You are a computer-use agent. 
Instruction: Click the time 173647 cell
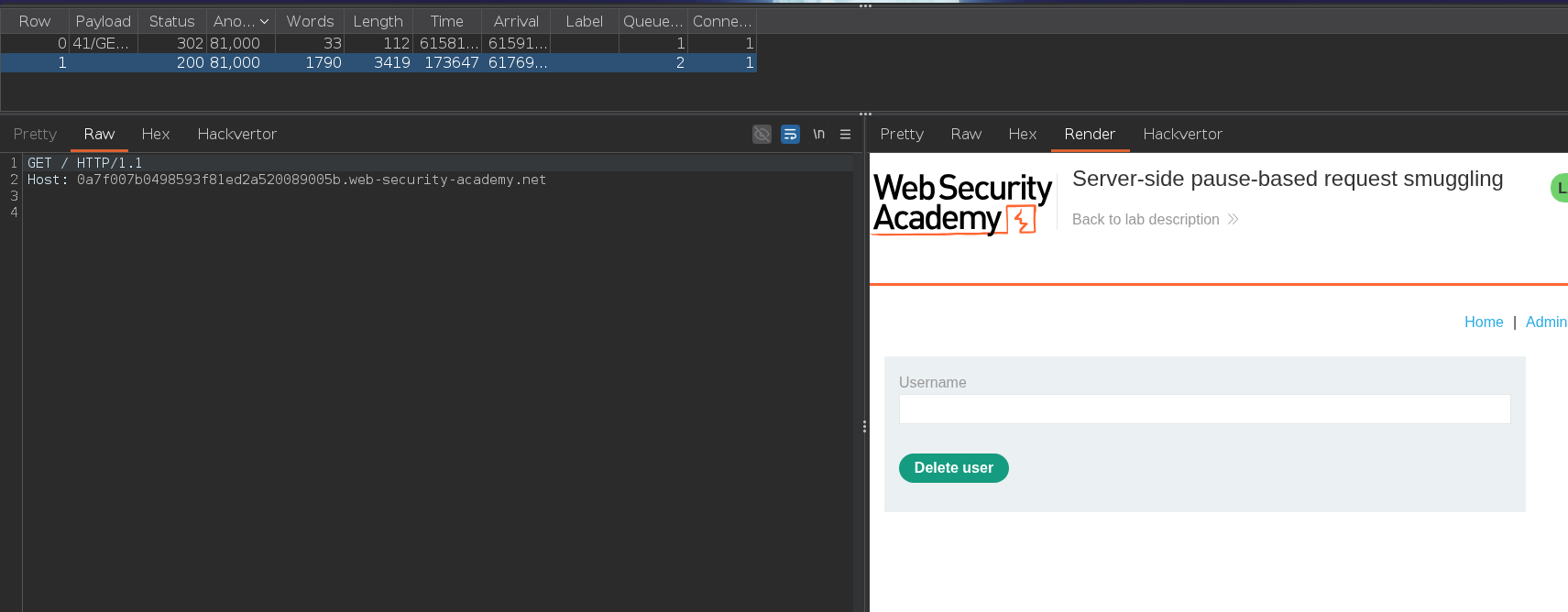[447, 62]
